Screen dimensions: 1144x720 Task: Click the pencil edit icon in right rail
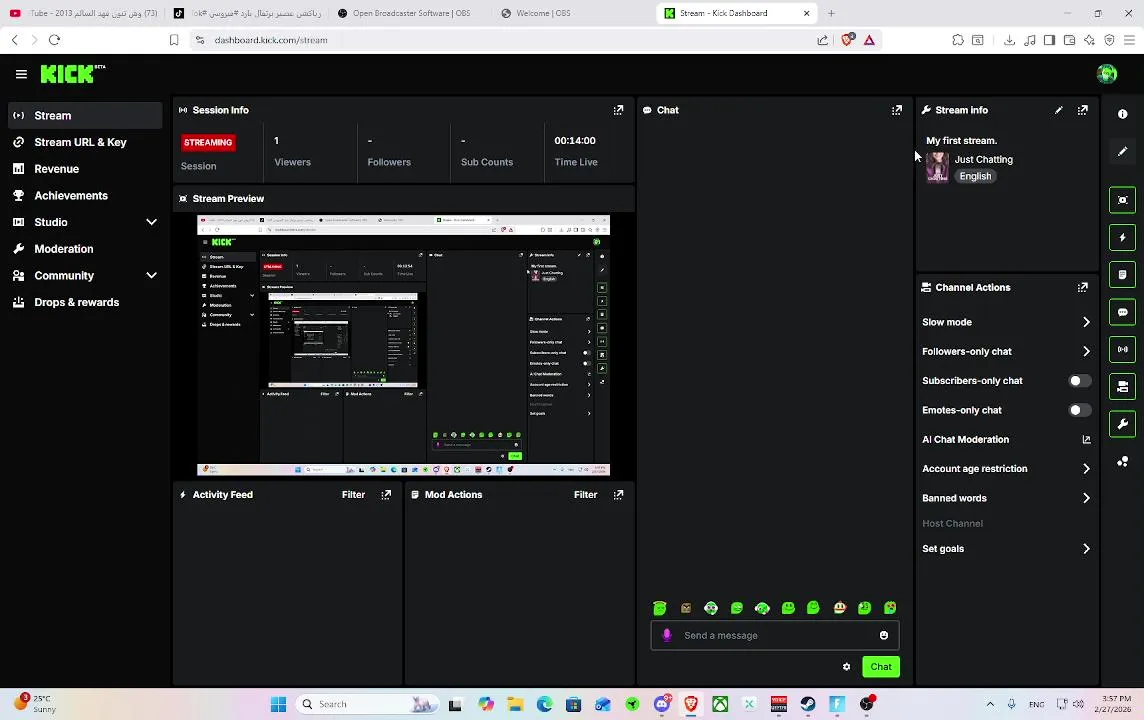1122,152
